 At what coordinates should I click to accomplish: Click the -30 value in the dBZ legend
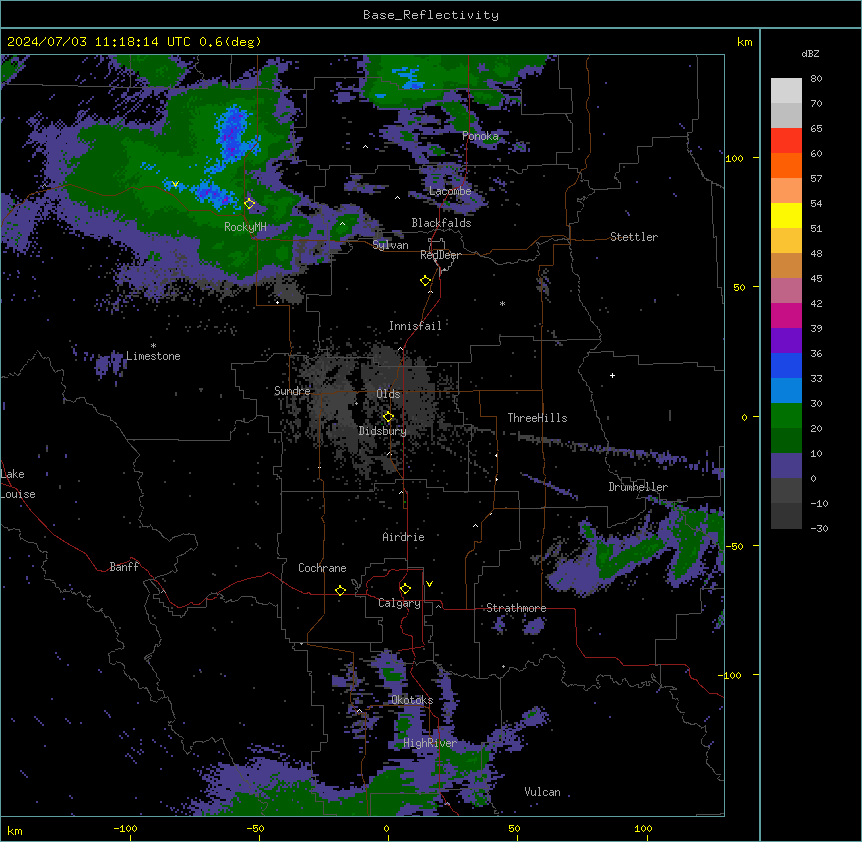(x=819, y=528)
